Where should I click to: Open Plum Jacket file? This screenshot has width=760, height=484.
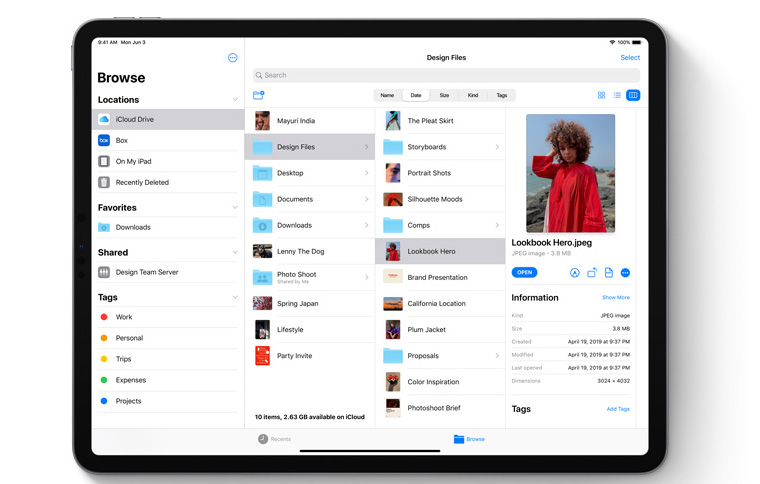tap(441, 329)
